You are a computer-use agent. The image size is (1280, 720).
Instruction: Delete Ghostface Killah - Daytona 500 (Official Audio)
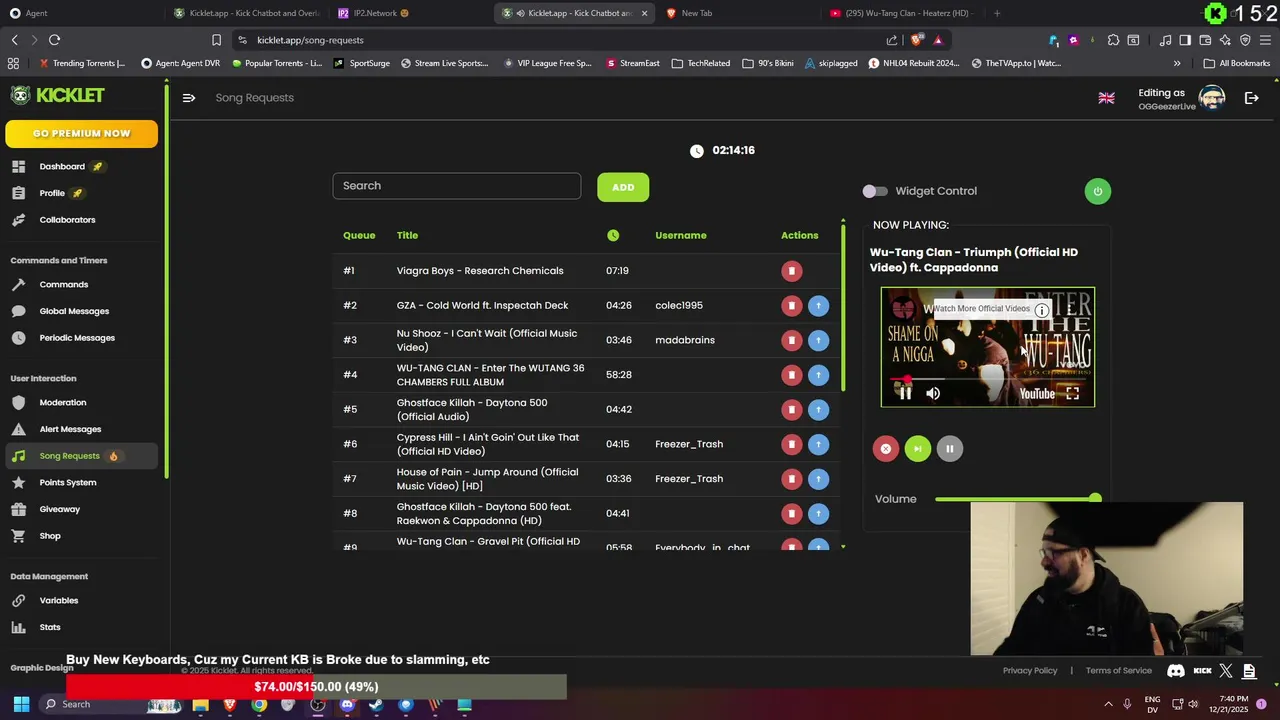click(791, 409)
